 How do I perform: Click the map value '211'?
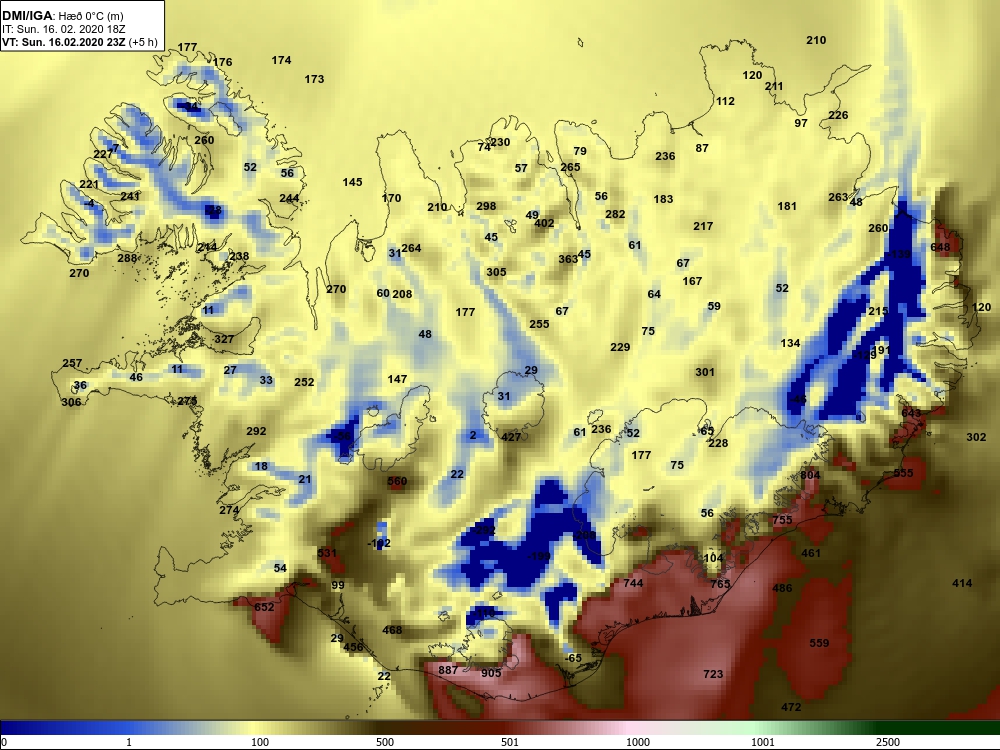point(774,87)
